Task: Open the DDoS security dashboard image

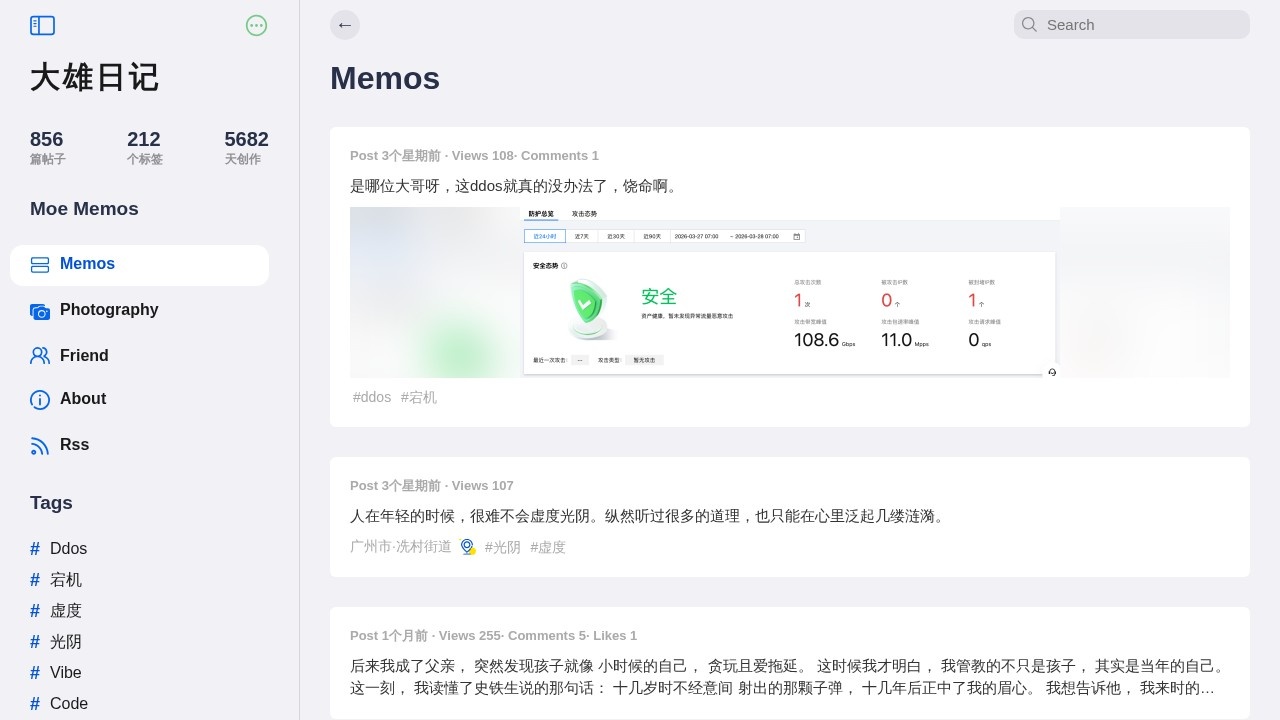Action: [789, 292]
